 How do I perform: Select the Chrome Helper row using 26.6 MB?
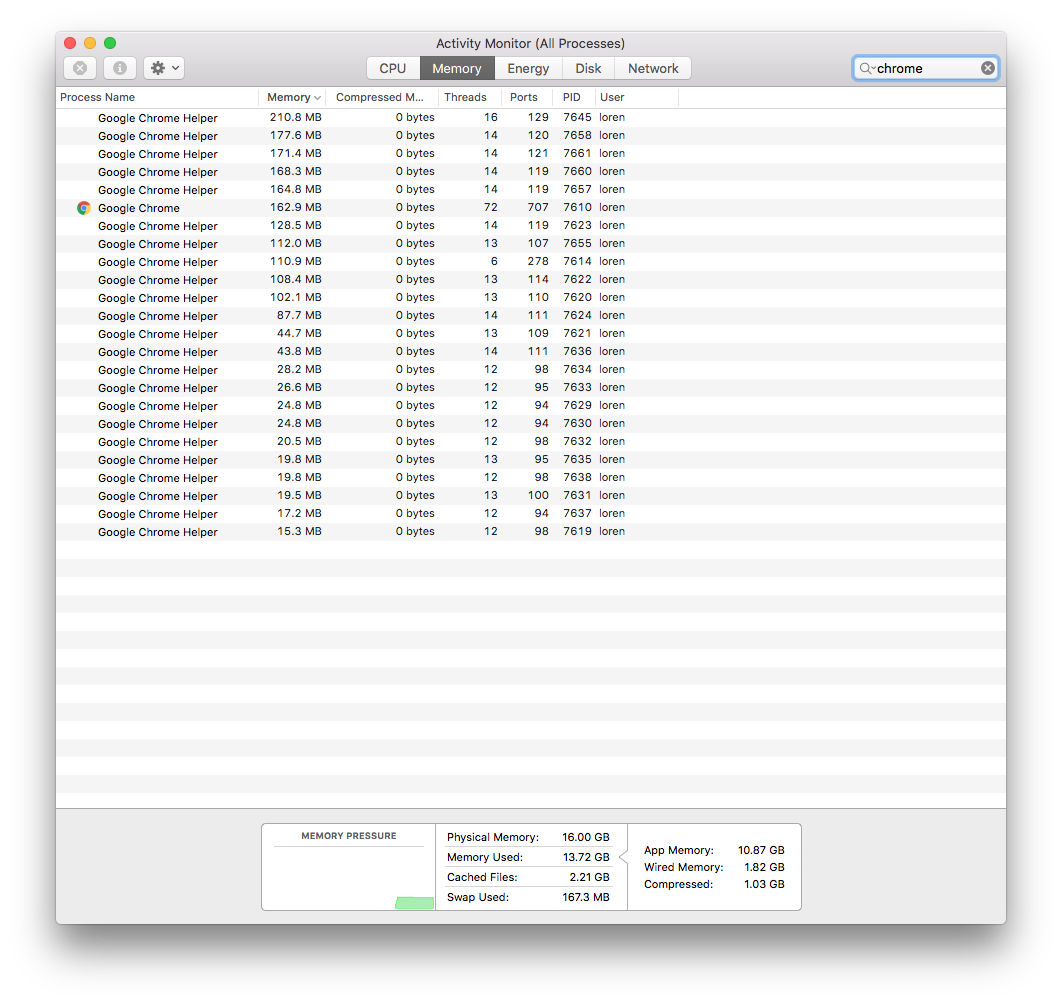tap(531, 388)
